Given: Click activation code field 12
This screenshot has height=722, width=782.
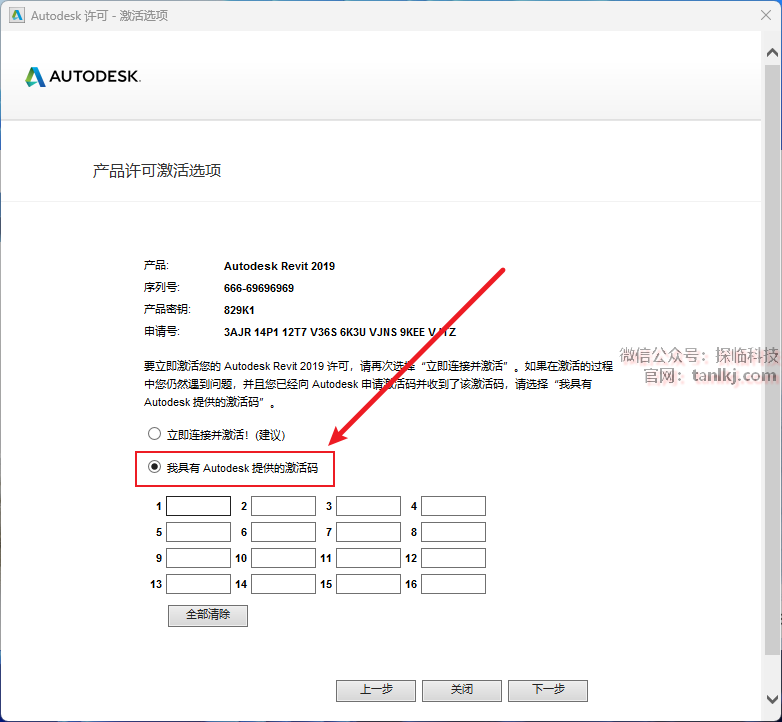Looking at the screenshot, I should (453, 558).
